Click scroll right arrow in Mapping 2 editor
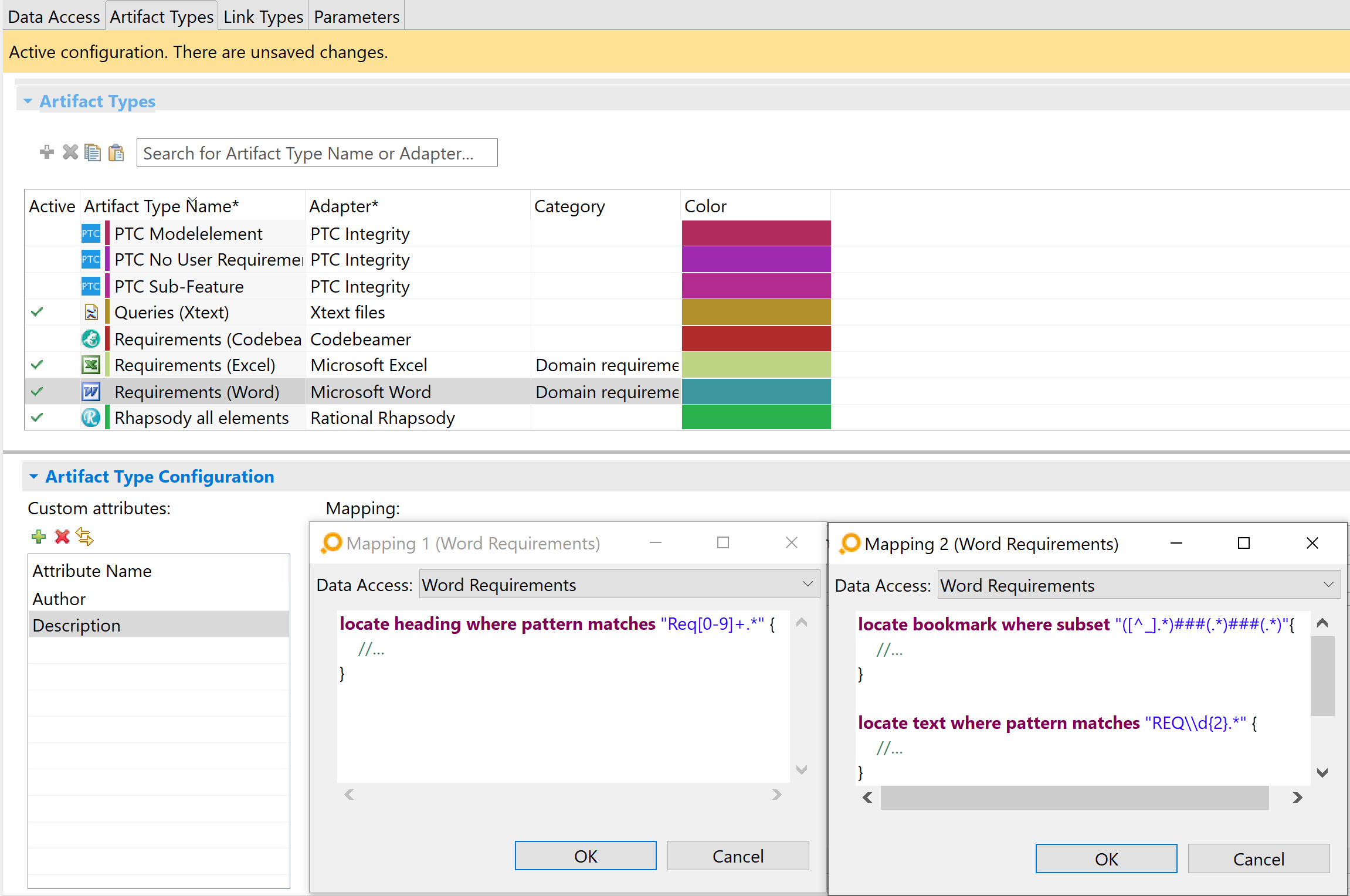The height and width of the screenshot is (896, 1350). (1297, 797)
